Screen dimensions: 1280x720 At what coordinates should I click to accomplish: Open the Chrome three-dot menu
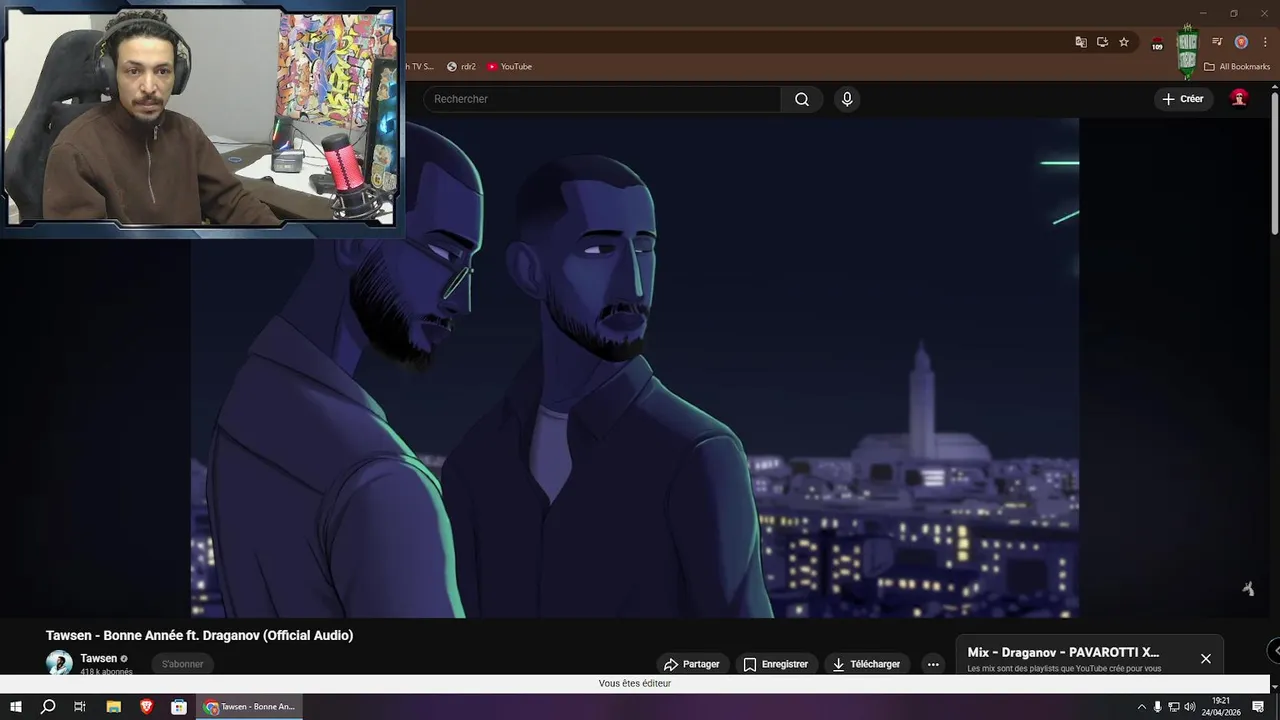coord(1265,42)
